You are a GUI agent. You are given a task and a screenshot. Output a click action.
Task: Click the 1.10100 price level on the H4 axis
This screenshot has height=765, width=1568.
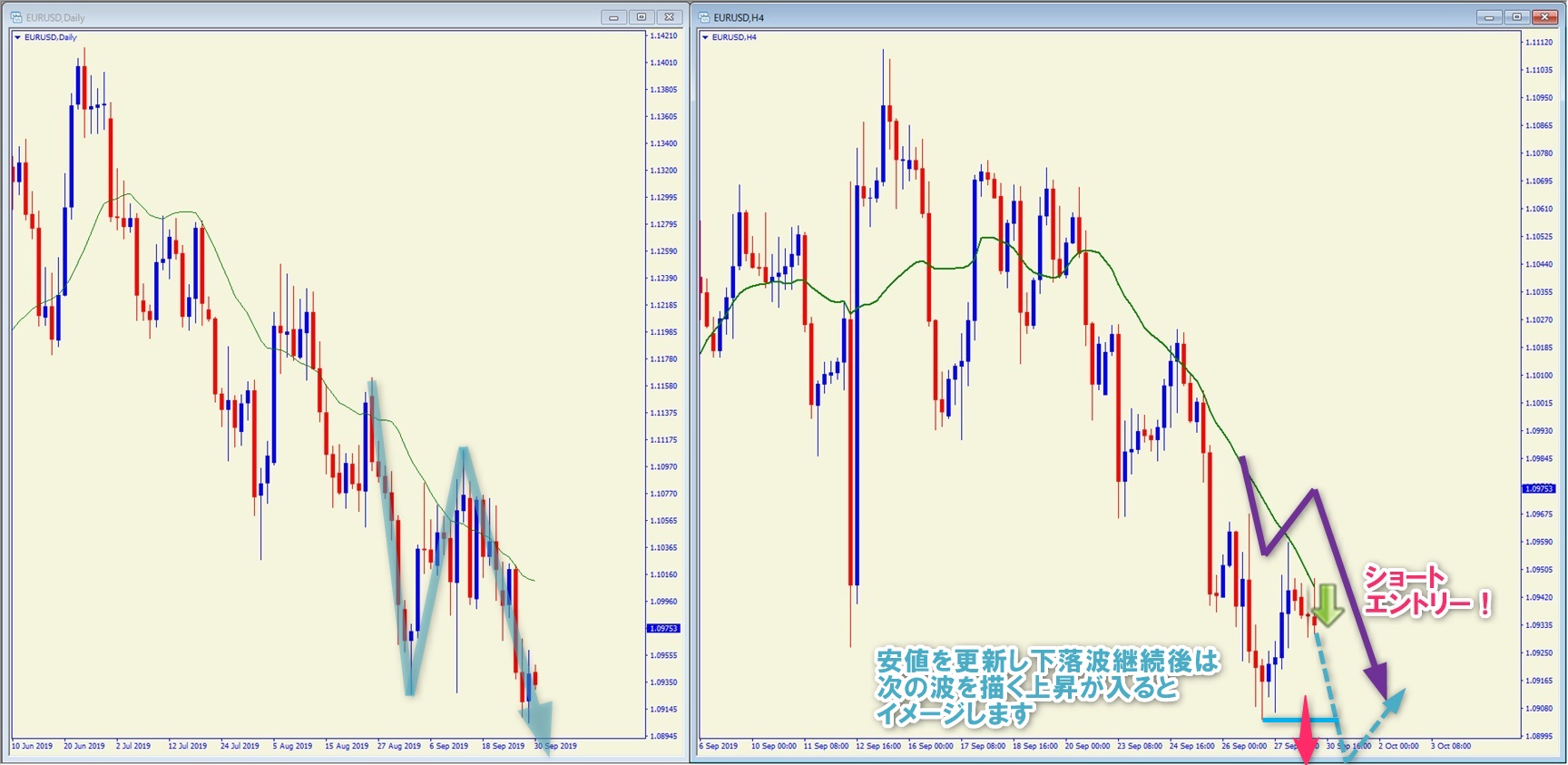tap(1539, 376)
